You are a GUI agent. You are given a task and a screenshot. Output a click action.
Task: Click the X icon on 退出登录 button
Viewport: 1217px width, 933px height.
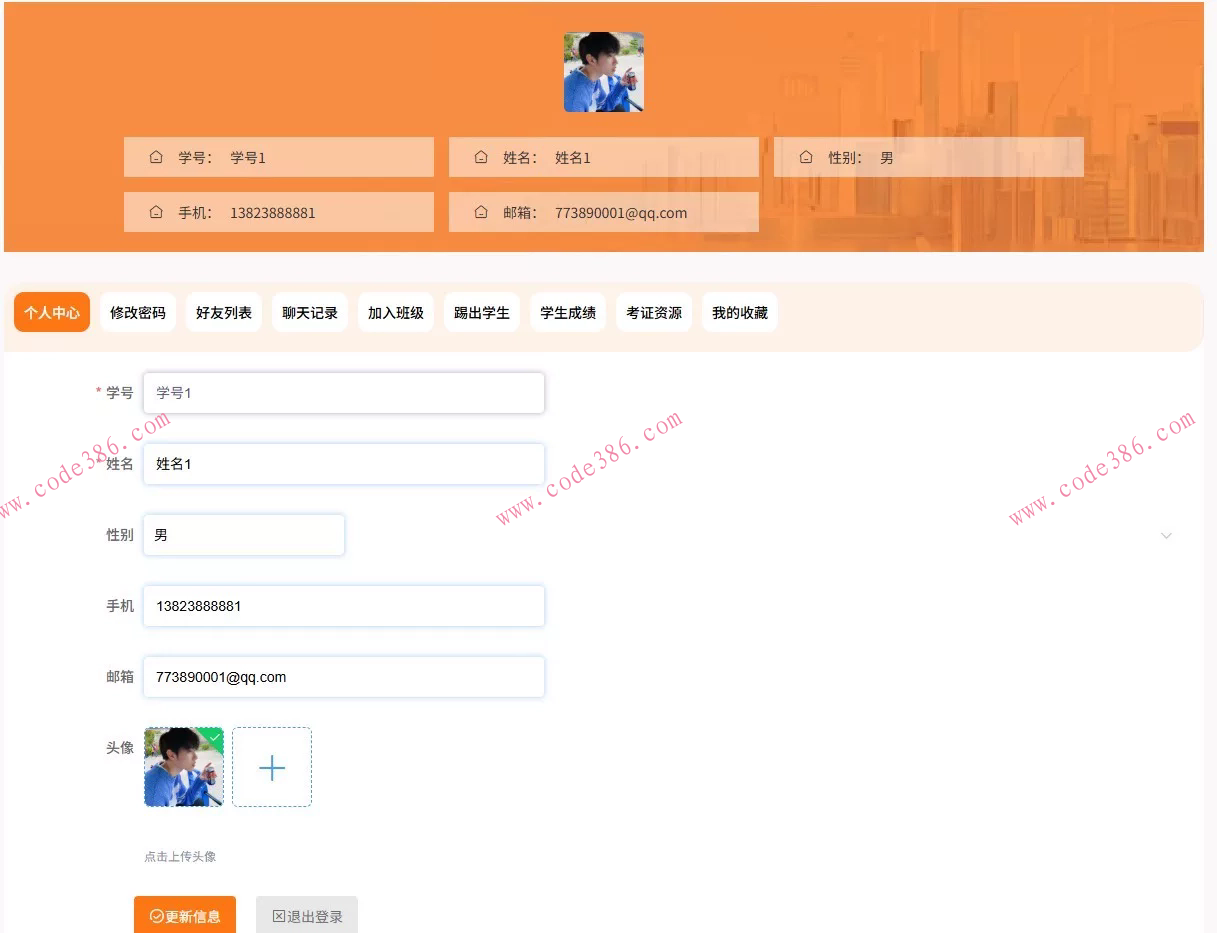pos(278,915)
